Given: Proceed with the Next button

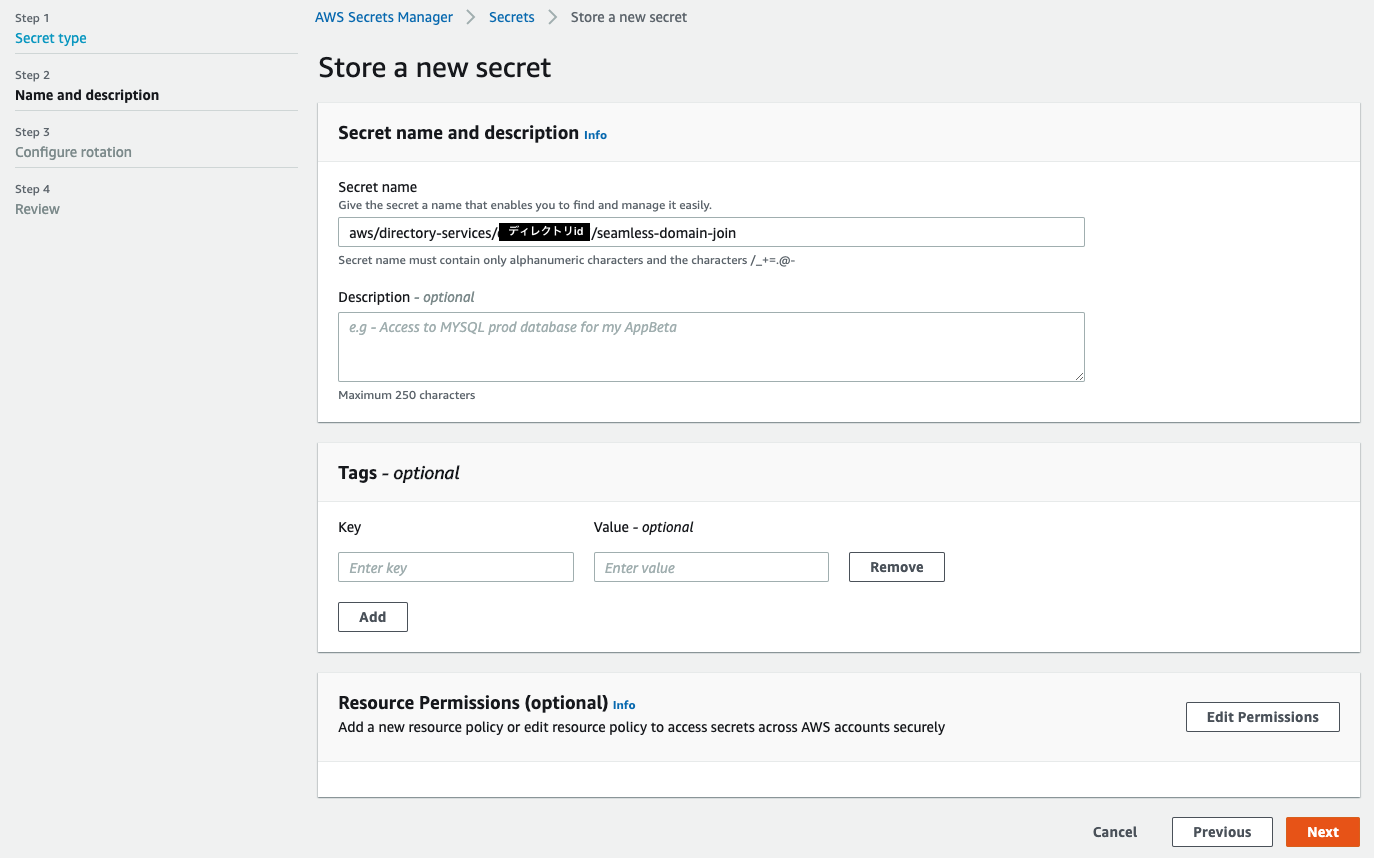Looking at the screenshot, I should coord(1322,832).
